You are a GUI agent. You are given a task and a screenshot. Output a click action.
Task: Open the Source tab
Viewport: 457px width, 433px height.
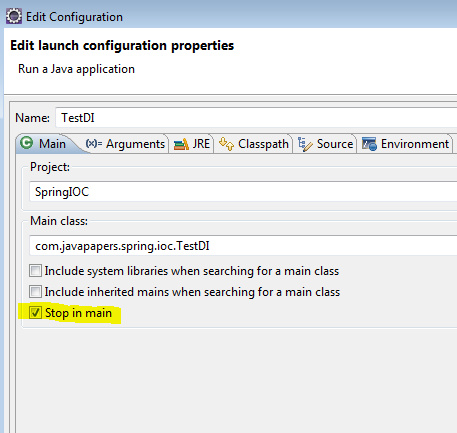[x=325, y=144]
